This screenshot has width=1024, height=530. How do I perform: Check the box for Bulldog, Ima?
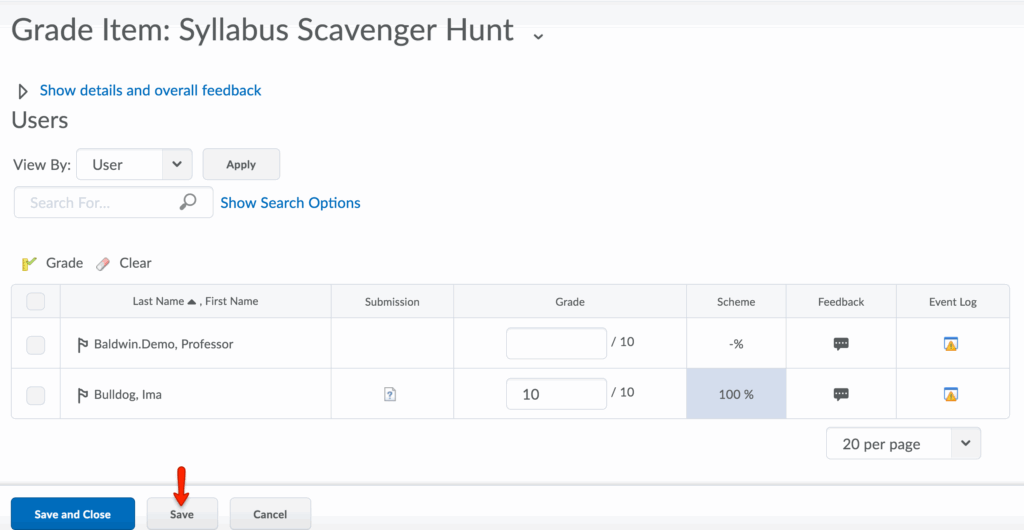35,395
